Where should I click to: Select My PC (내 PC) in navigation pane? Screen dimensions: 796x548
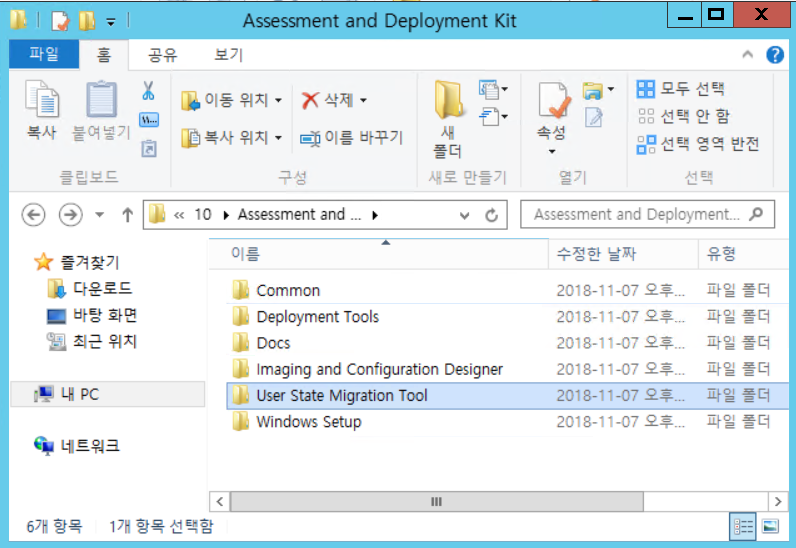coord(108,394)
